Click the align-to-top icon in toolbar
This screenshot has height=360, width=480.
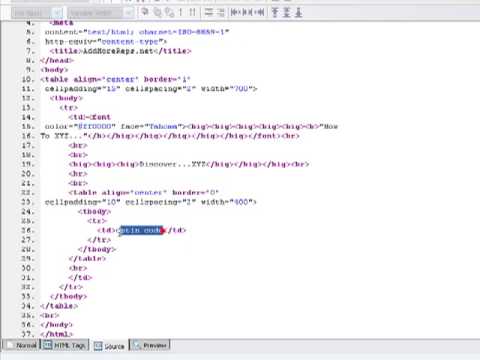pos(275,12)
